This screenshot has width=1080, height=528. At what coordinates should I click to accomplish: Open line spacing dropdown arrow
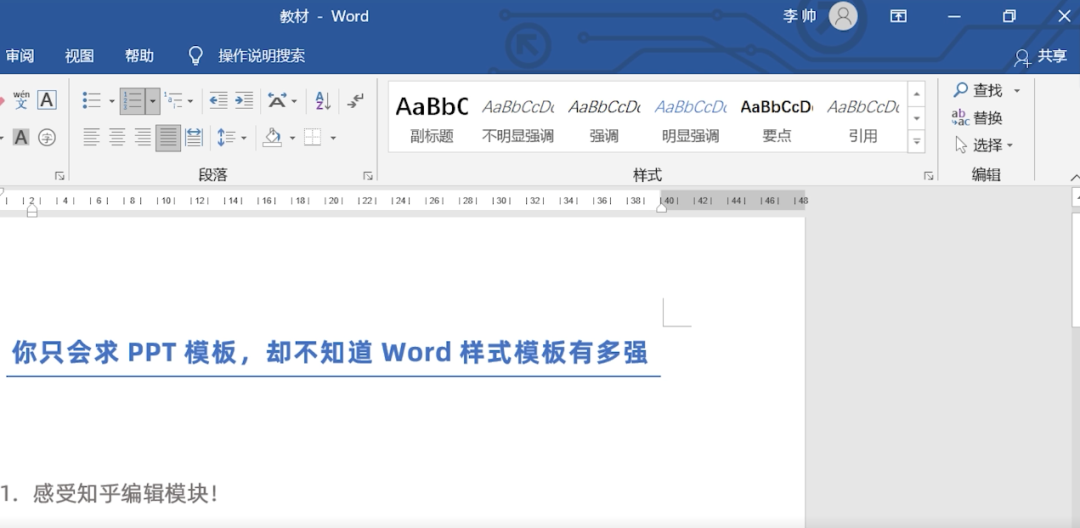pos(244,138)
